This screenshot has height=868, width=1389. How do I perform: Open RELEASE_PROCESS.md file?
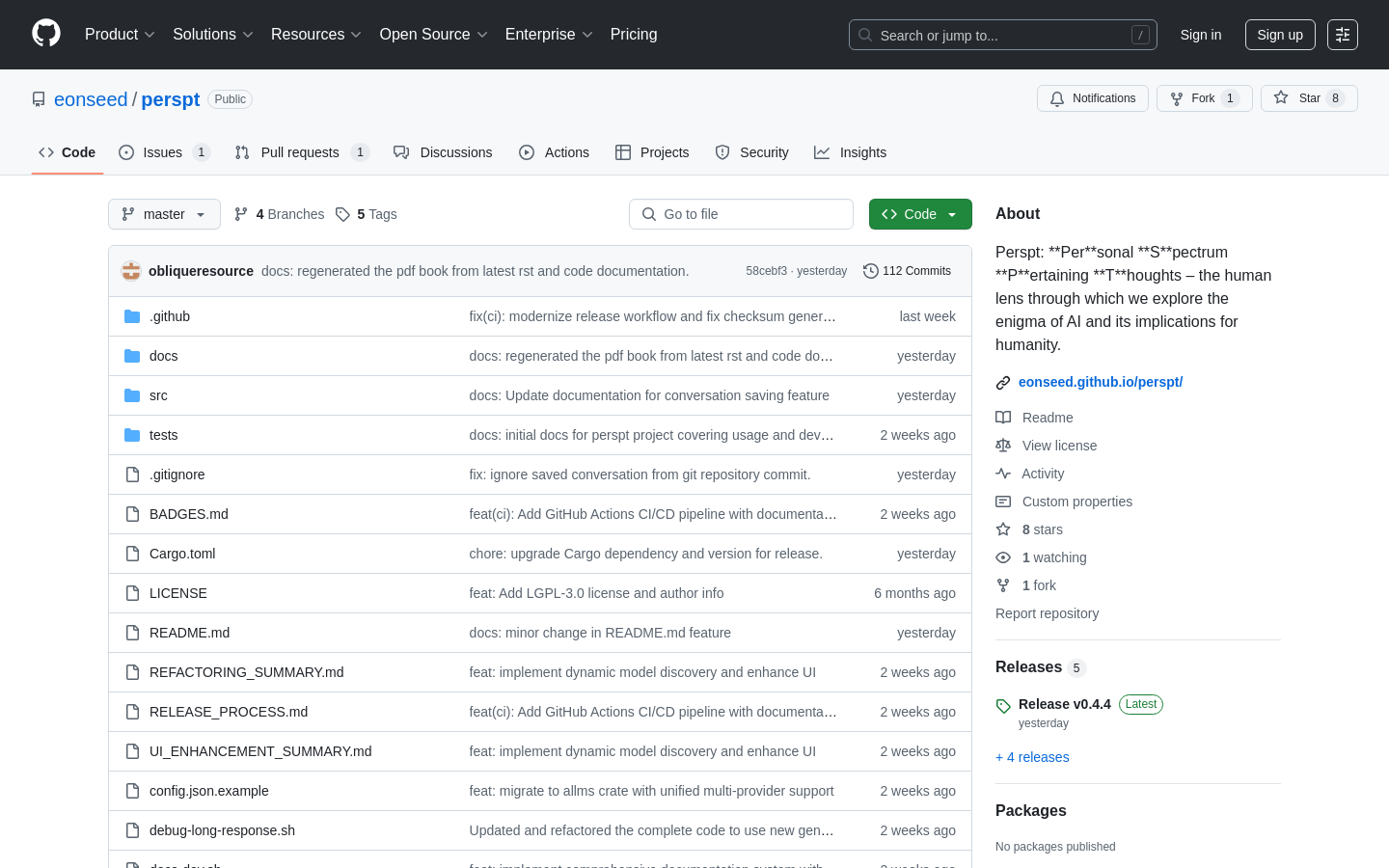(229, 712)
